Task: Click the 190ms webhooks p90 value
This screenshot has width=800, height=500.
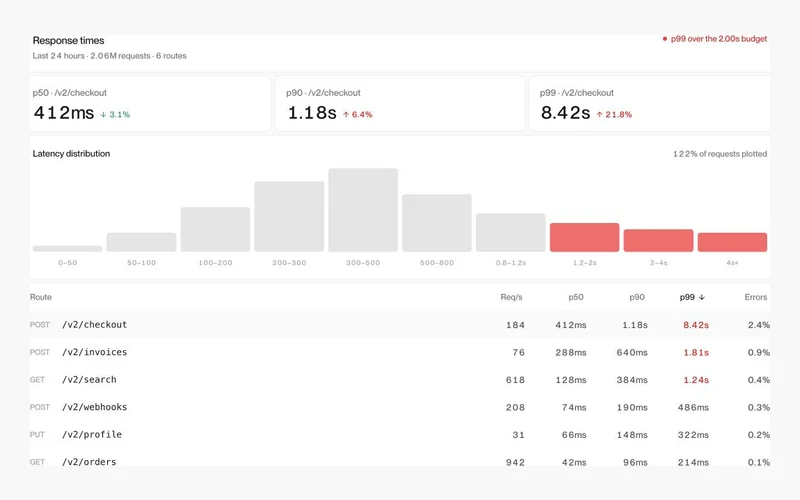Action: pyautogui.click(x=632, y=408)
